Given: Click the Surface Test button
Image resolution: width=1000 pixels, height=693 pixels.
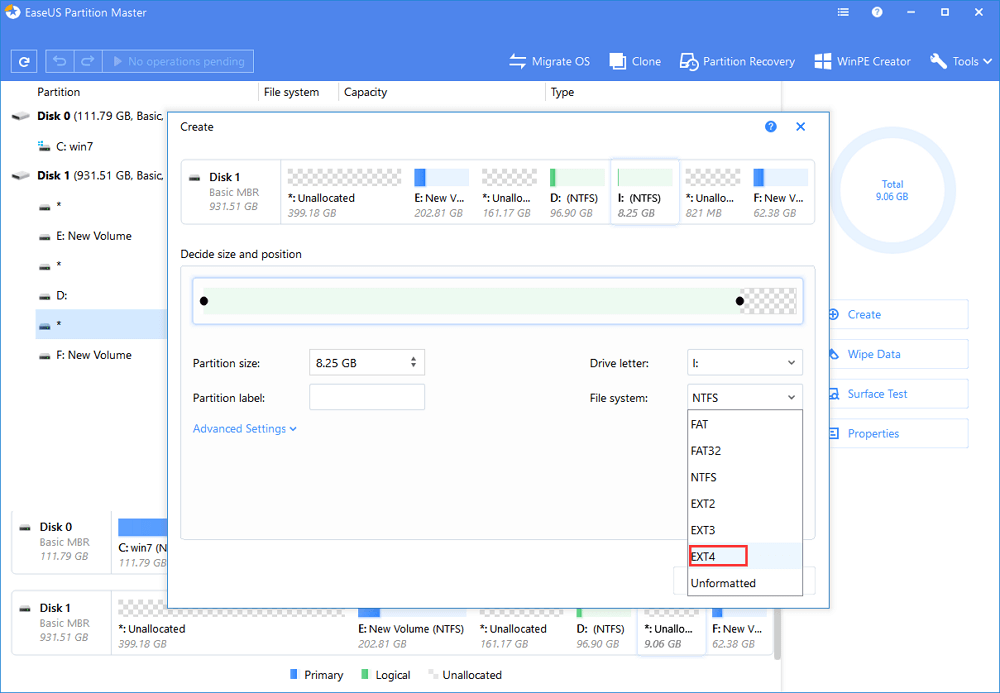Looking at the screenshot, I should click(x=876, y=394).
